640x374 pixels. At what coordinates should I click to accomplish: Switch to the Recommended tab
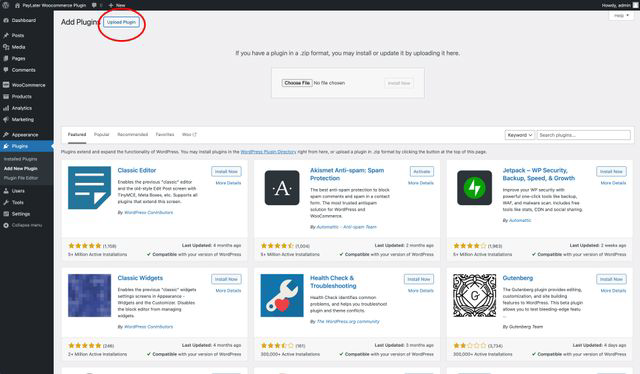133,134
